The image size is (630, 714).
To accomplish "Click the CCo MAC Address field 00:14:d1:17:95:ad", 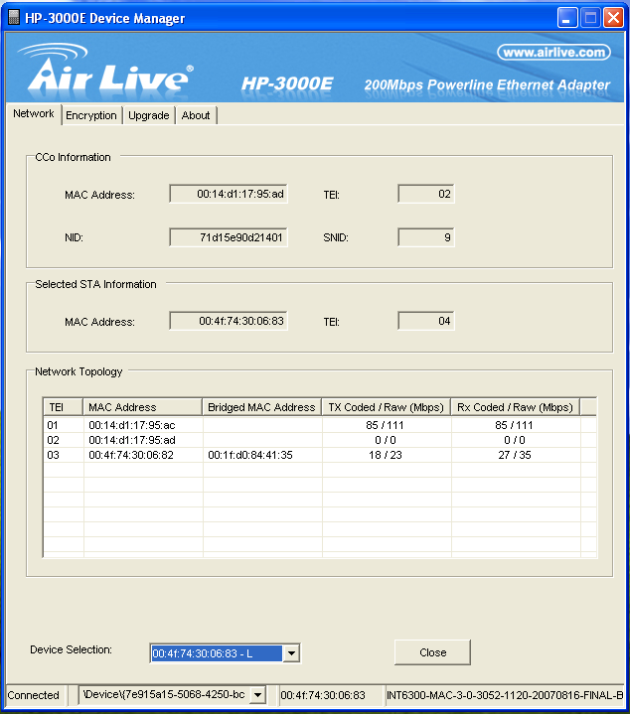I will (x=229, y=194).
